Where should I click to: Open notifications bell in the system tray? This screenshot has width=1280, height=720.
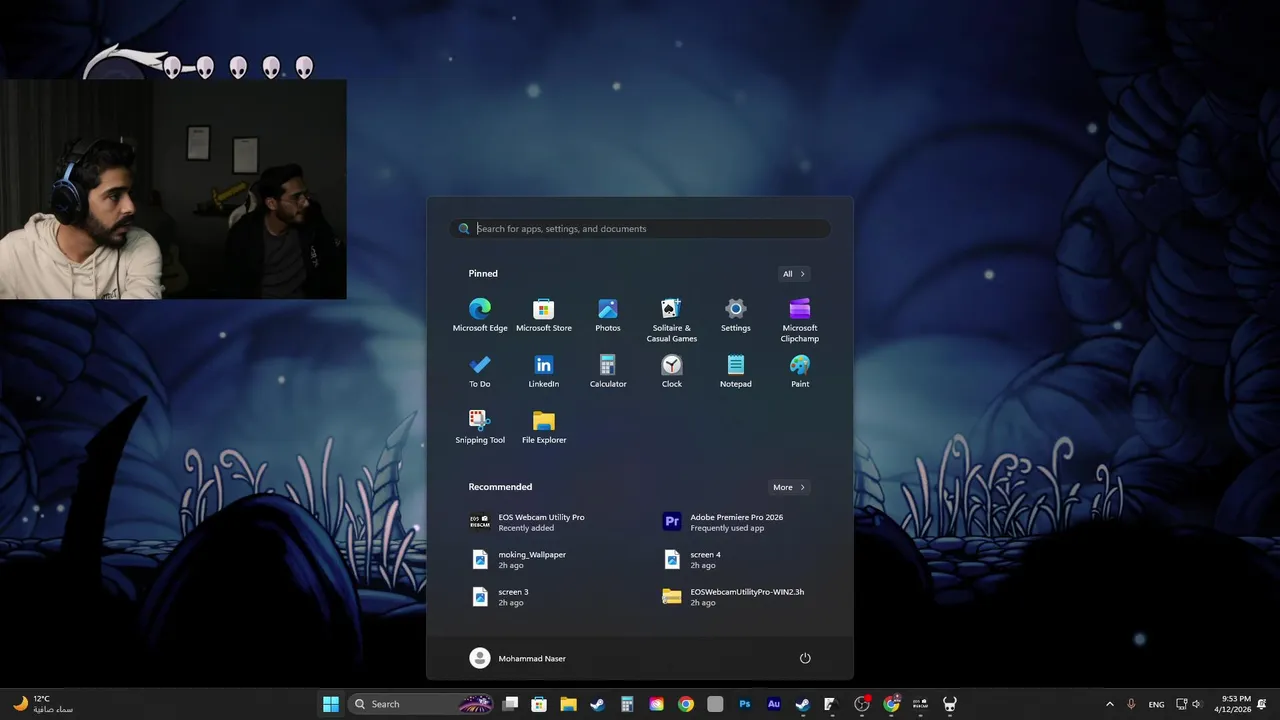coord(1262,704)
